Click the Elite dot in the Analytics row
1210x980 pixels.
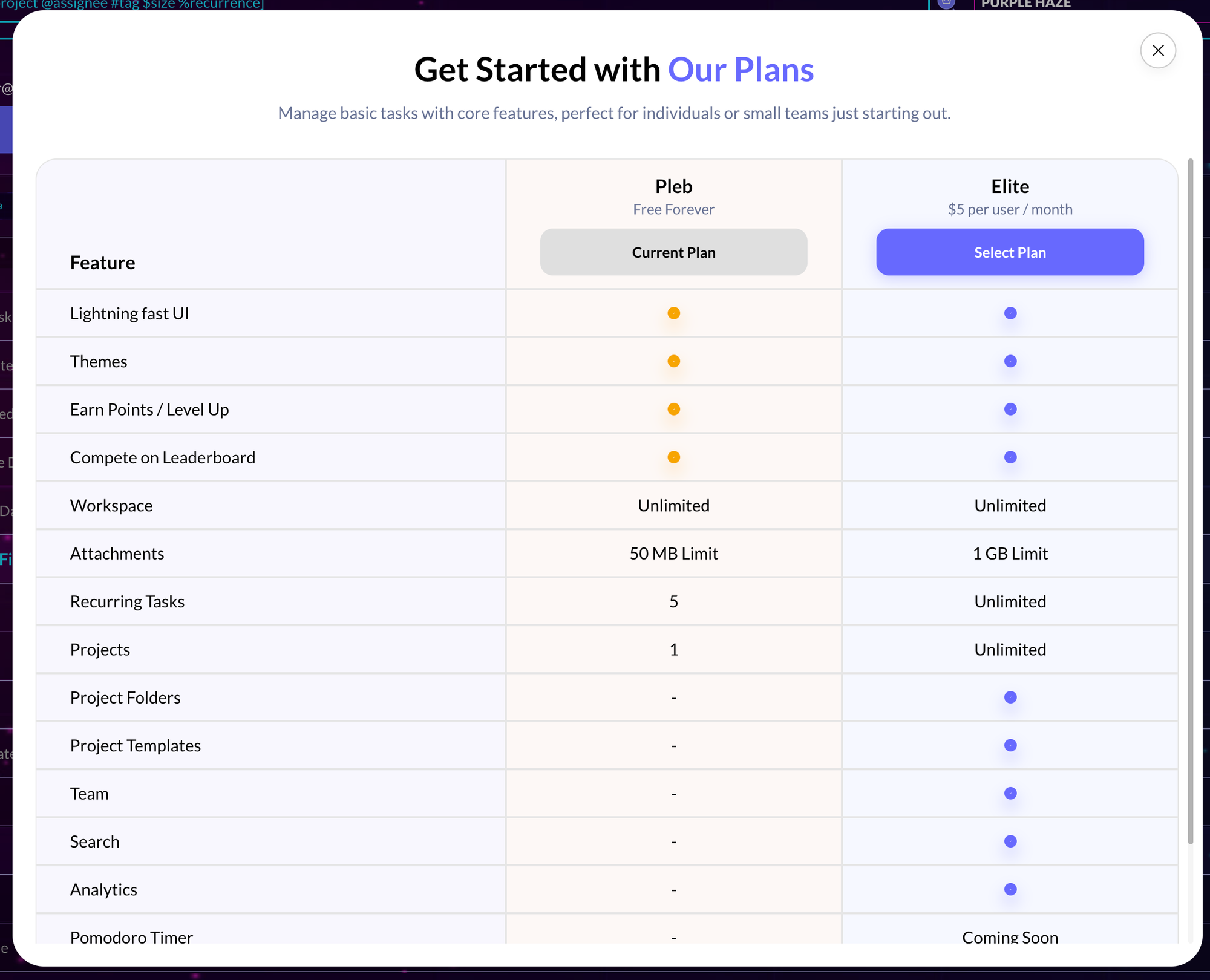point(1010,889)
